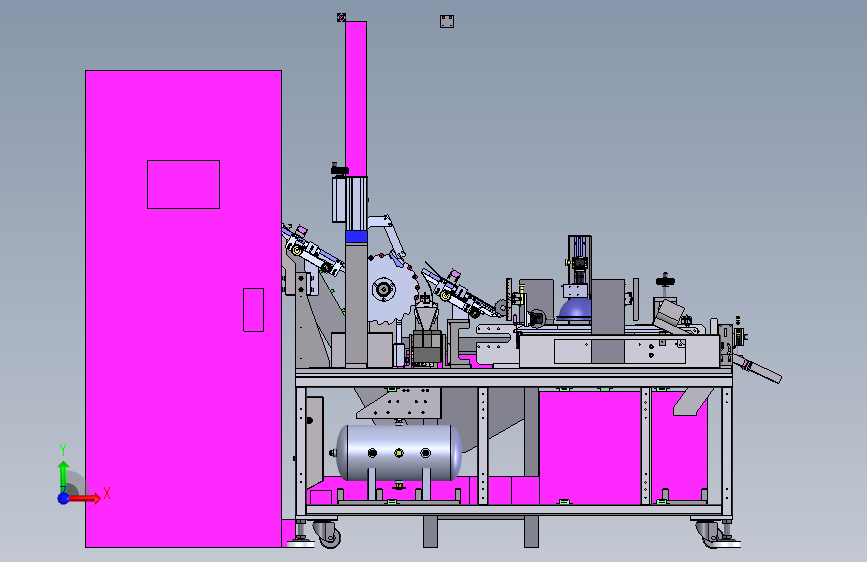Select the rectangular window on the magenta cabinet
This screenshot has height=562, width=867.
(184, 185)
